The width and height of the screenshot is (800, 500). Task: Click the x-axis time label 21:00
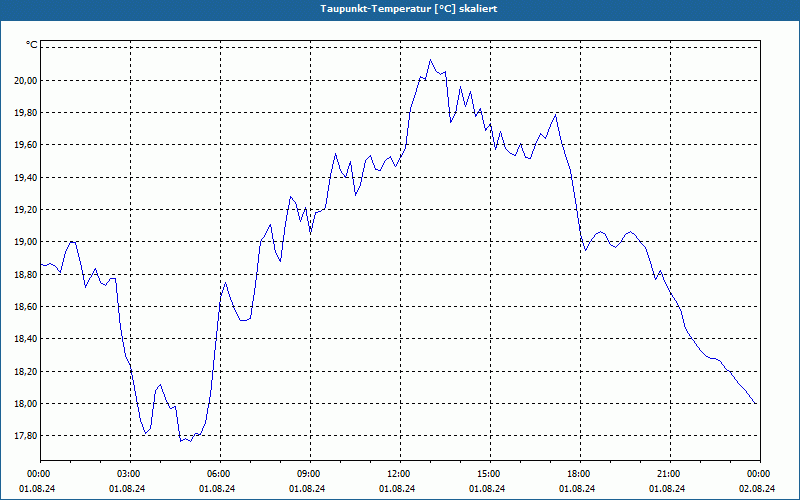669,474
